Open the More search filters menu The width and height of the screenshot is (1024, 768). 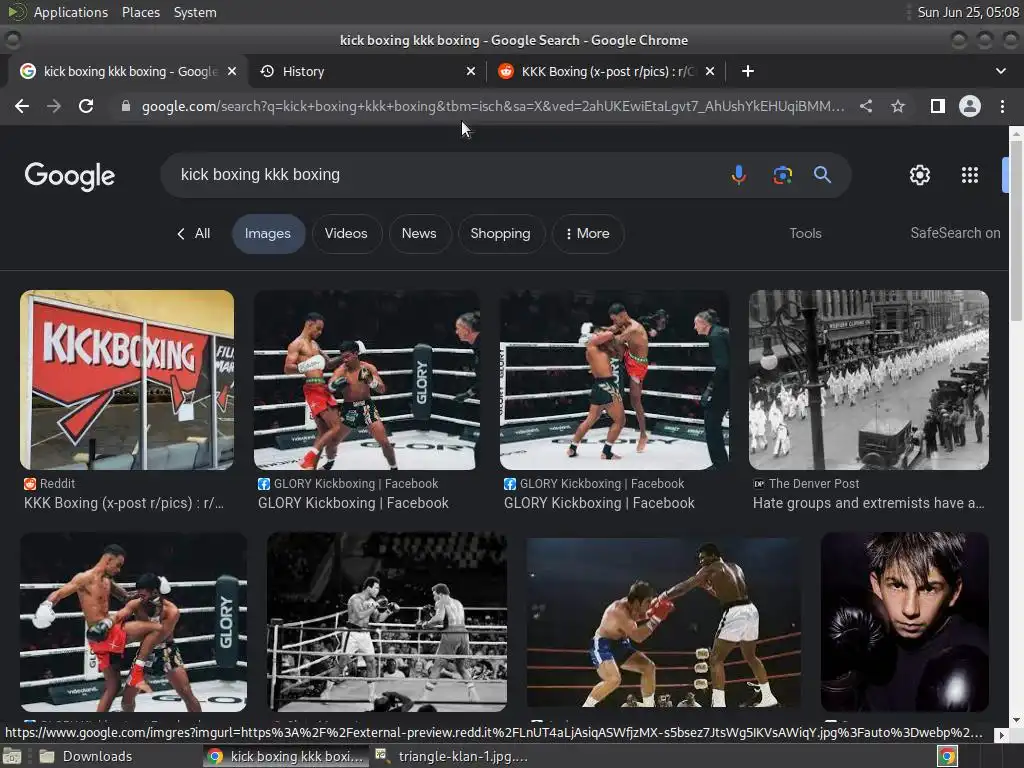coord(588,233)
